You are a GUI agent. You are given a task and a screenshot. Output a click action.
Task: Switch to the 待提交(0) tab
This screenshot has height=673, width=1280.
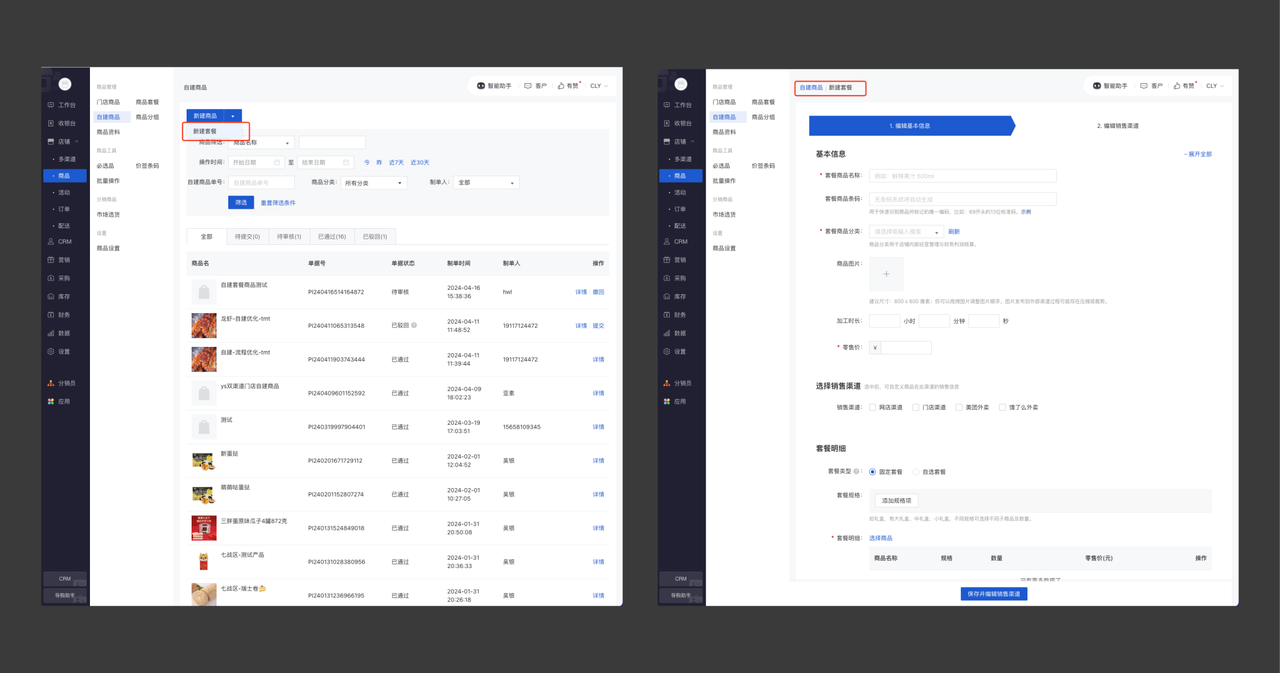click(x=247, y=237)
